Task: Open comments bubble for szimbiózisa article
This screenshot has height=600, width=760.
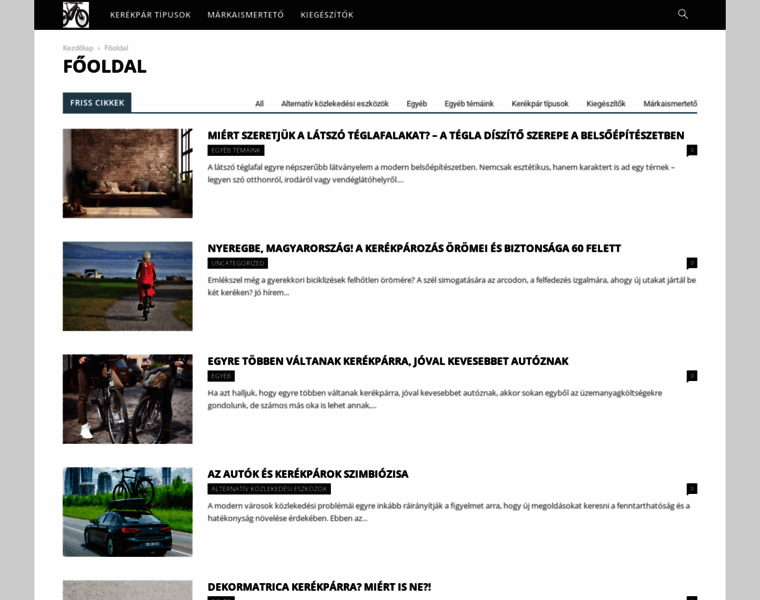Action: pos(692,489)
